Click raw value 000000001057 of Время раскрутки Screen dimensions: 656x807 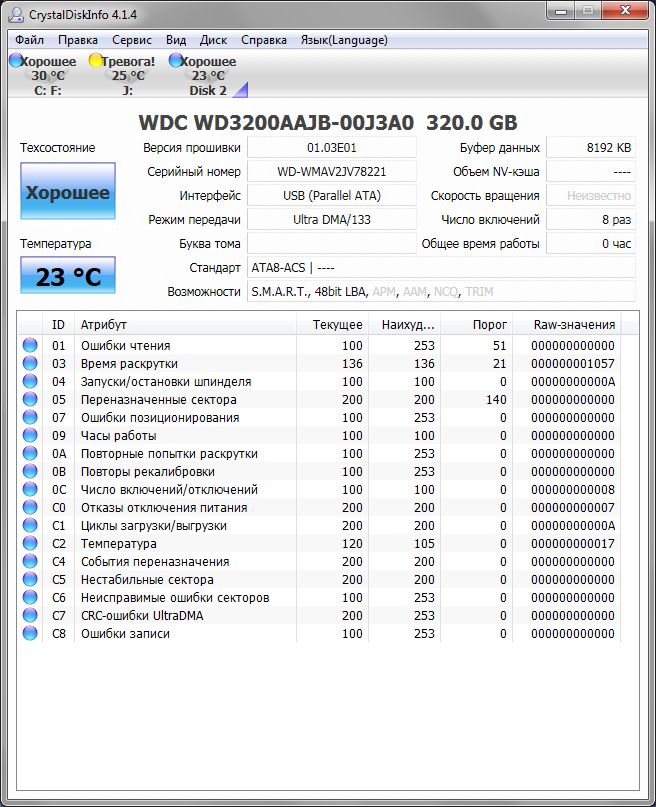[573, 364]
